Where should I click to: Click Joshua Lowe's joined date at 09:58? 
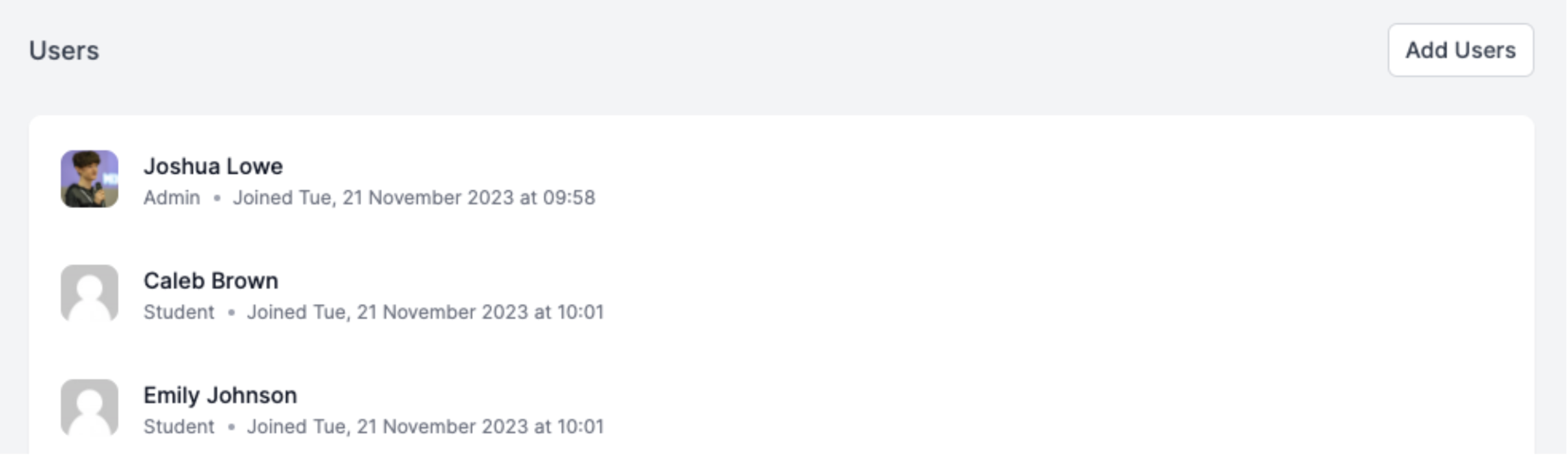(x=414, y=197)
